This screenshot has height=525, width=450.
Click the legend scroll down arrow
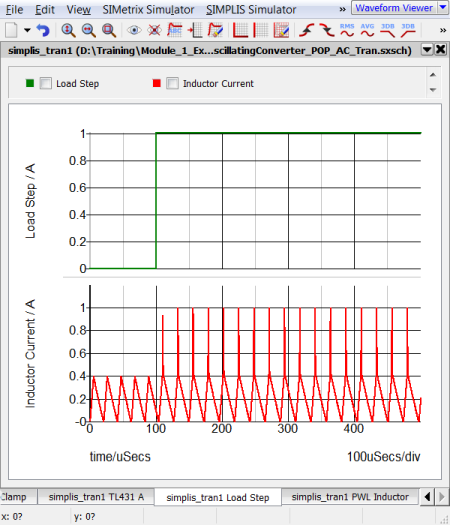pos(433,90)
